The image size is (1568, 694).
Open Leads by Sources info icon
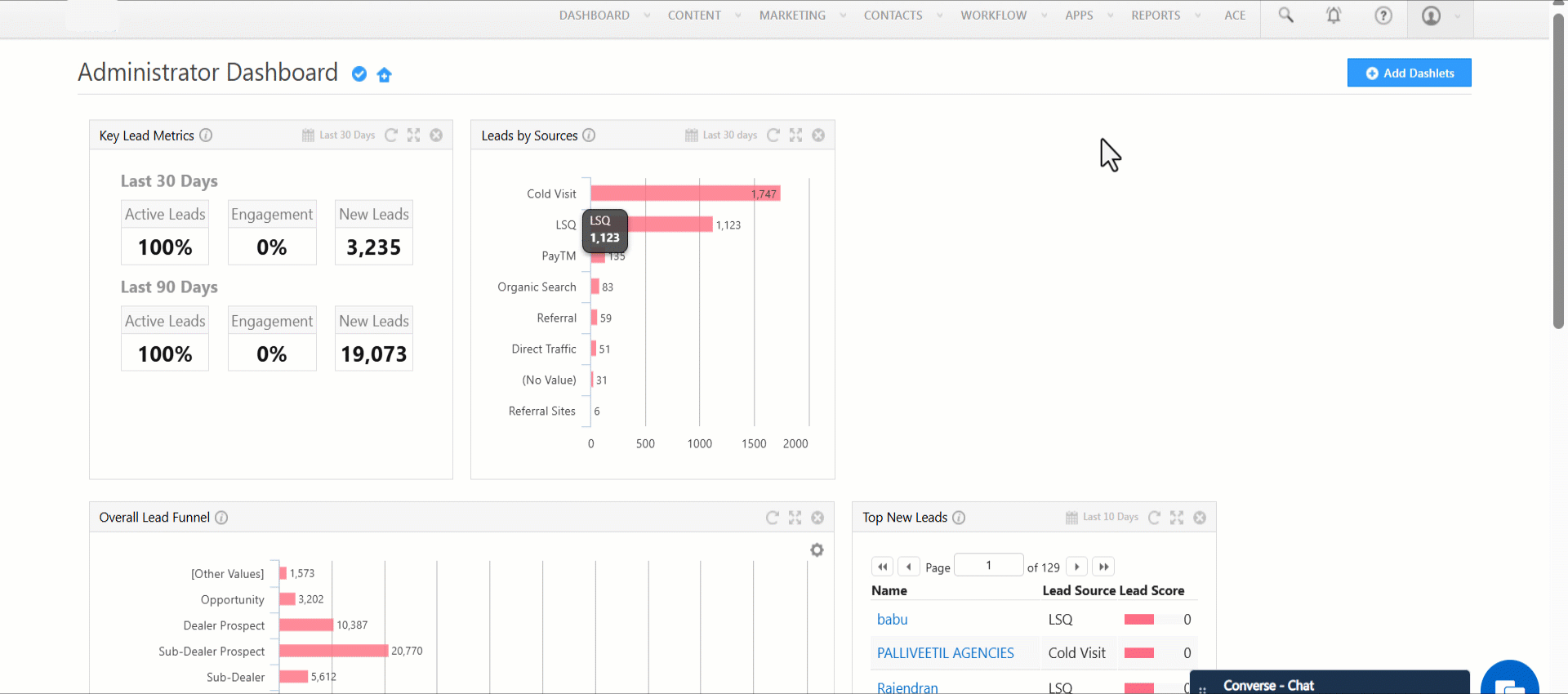pos(589,136)
